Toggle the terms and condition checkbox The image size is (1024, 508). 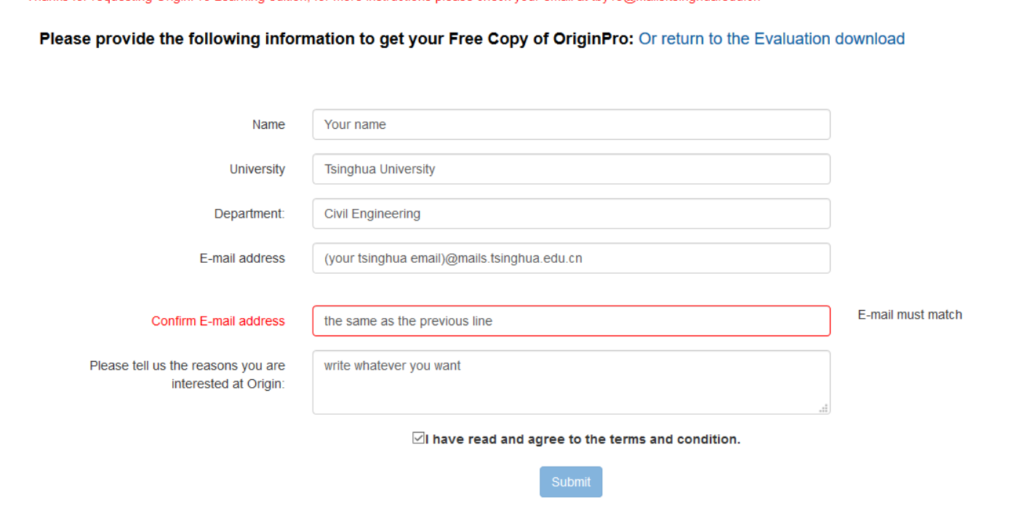418,438
